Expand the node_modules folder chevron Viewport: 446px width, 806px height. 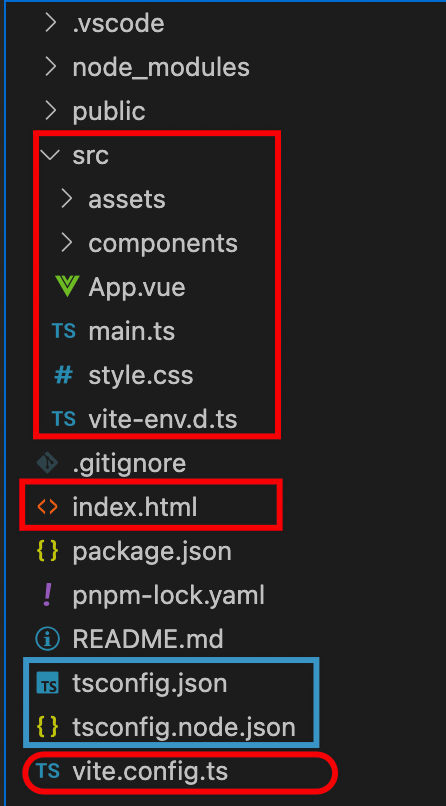[x=50, y=67]
